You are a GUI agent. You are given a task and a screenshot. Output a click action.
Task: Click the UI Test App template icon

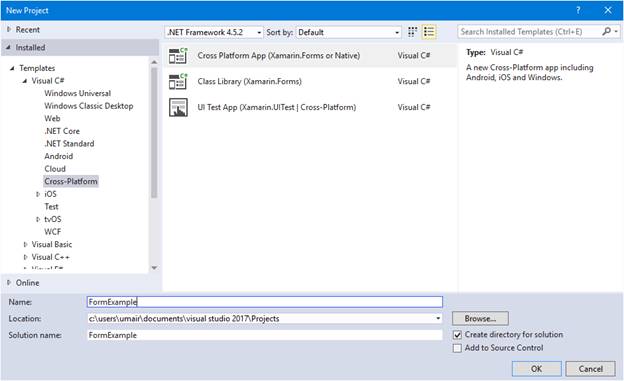(178, 107)
